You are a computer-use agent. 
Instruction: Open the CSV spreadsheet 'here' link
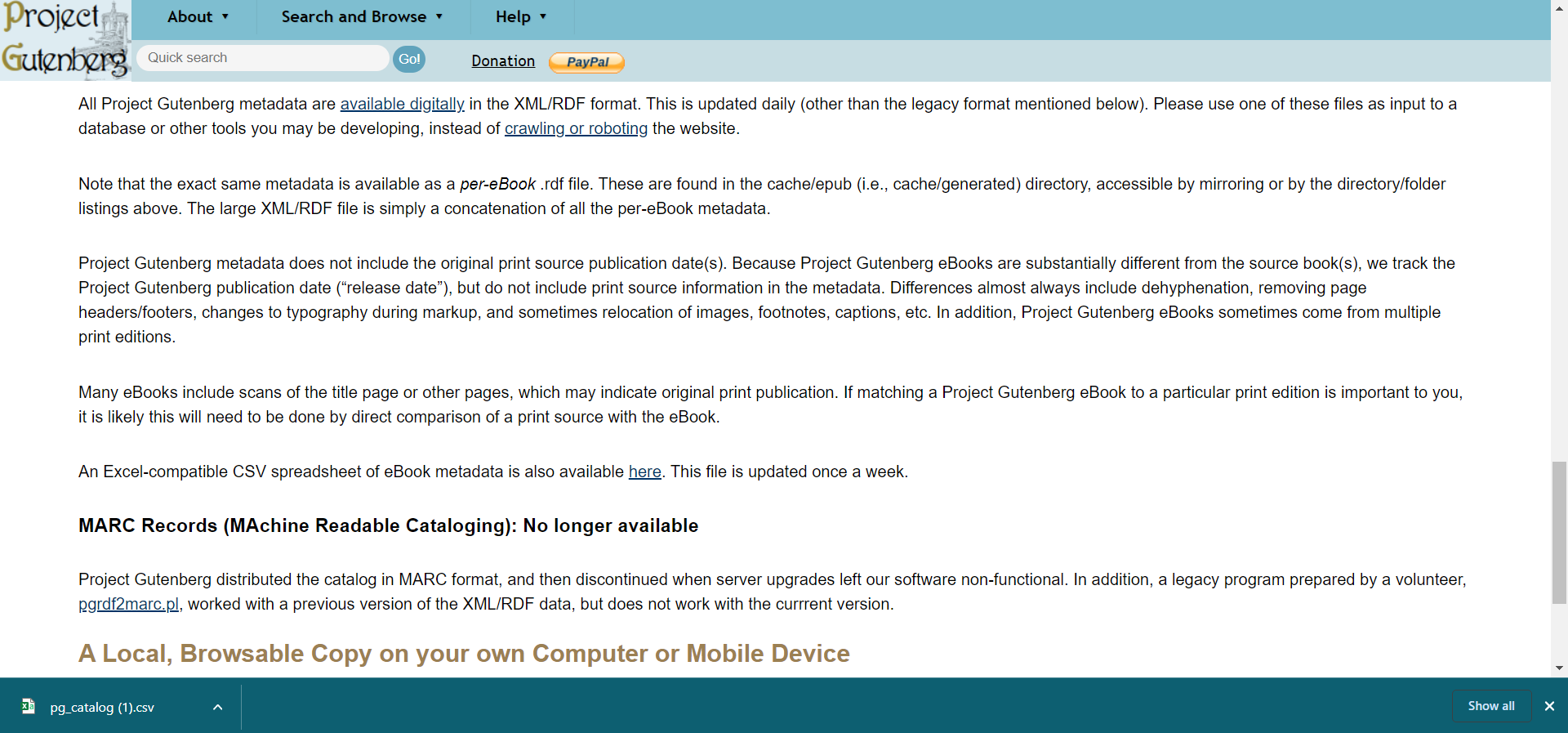click(644, 472)
